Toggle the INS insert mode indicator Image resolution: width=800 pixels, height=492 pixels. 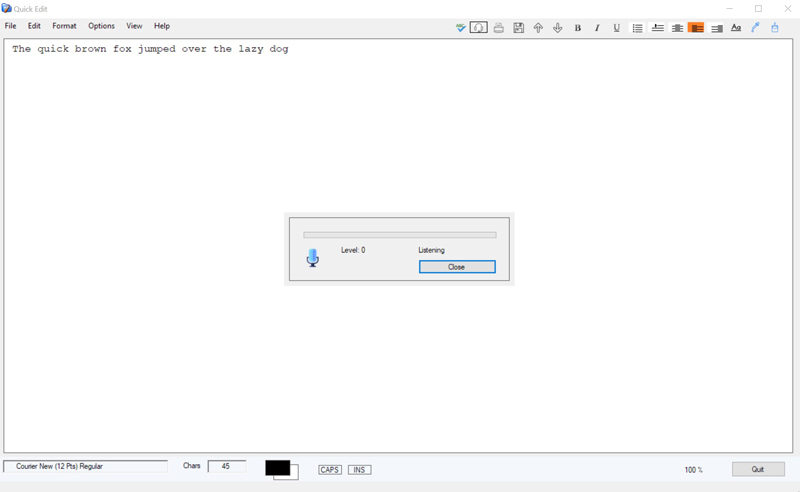[359, 470]
